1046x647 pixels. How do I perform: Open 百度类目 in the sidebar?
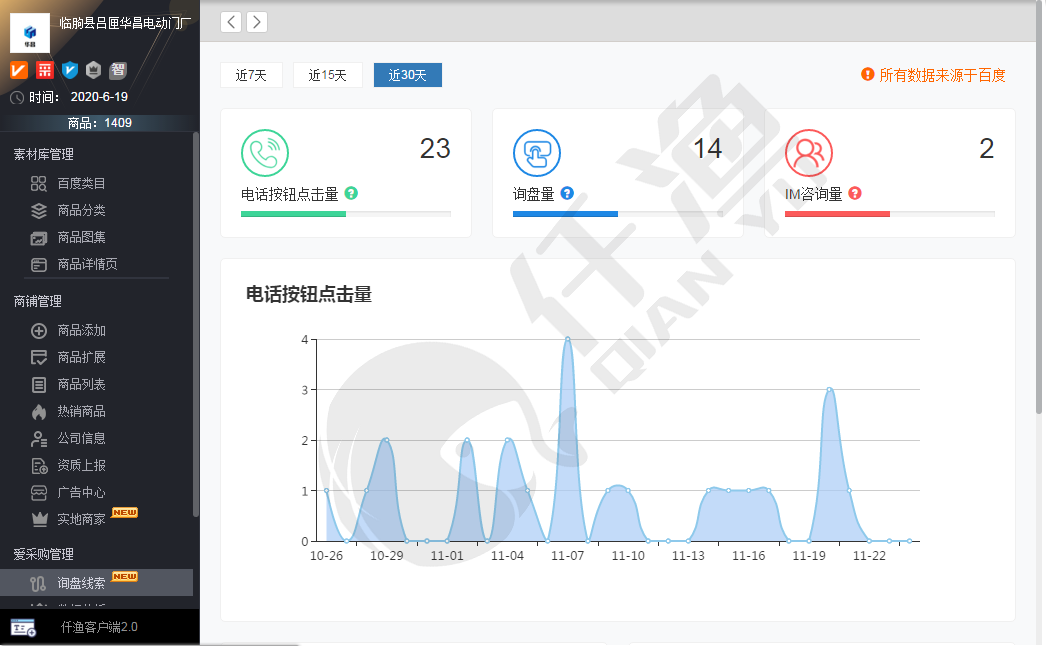[80, 183]
